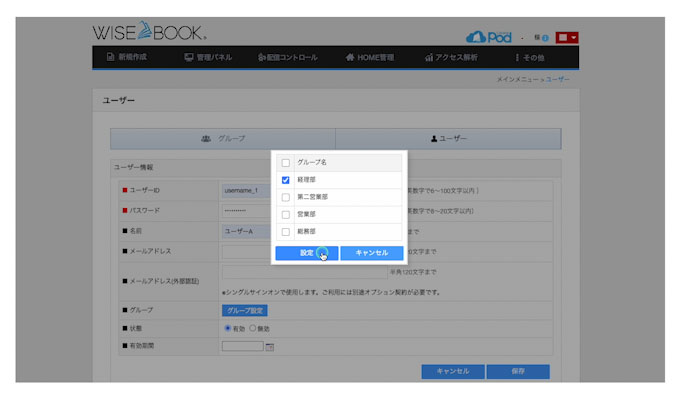Toggle the グループ名 select-all checkbox
Viewport: 690px width, 400px height.
[x=286, y=162]
